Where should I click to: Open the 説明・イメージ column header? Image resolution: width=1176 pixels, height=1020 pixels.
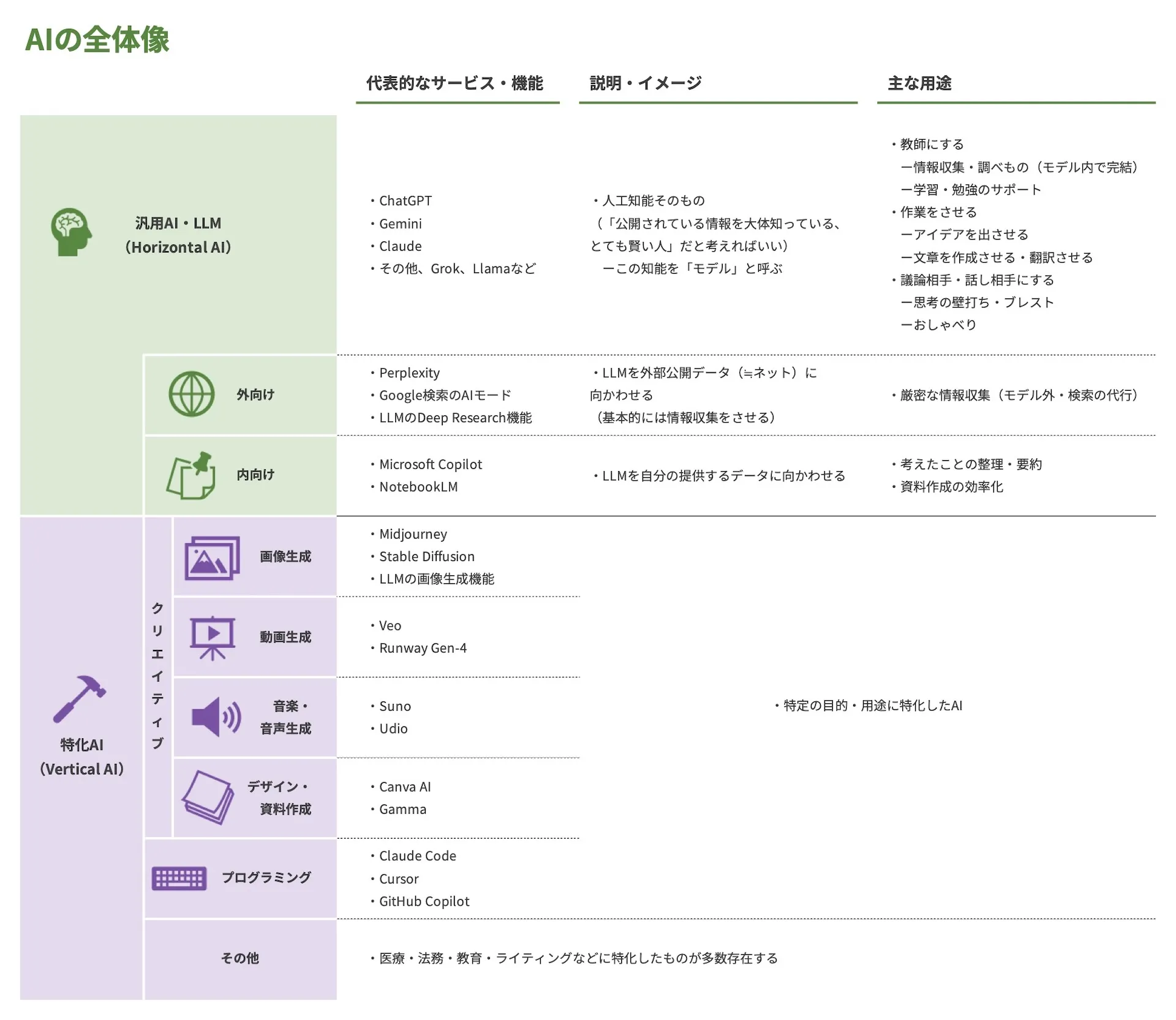point(646,83)
